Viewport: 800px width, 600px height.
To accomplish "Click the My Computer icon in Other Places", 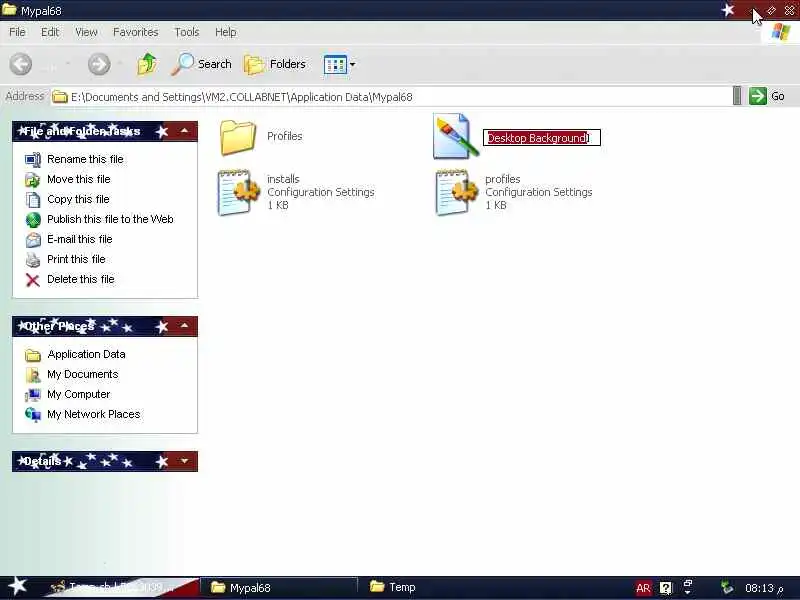I will [x=33, y=395].
